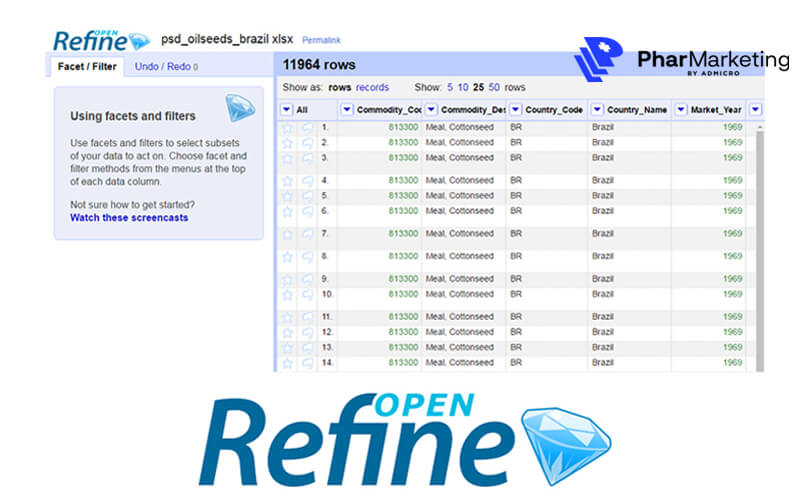This screenshot has width=800, height=500.
Task: Click the diamond icon in facets help panel
Action: coord(240,108)
